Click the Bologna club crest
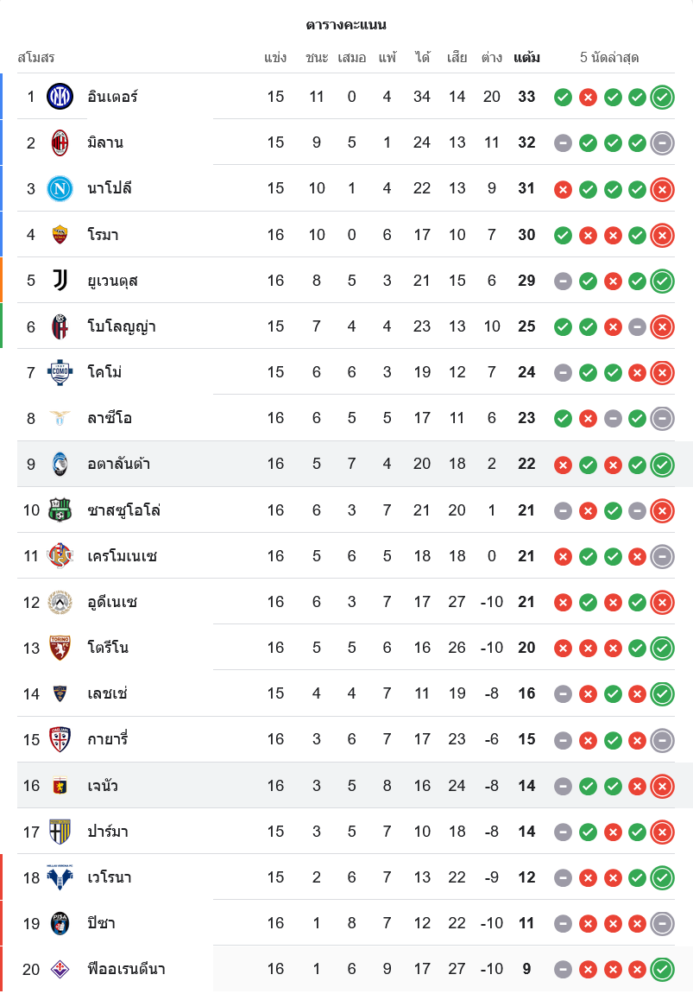693x1000 pixels. point(60,326)
